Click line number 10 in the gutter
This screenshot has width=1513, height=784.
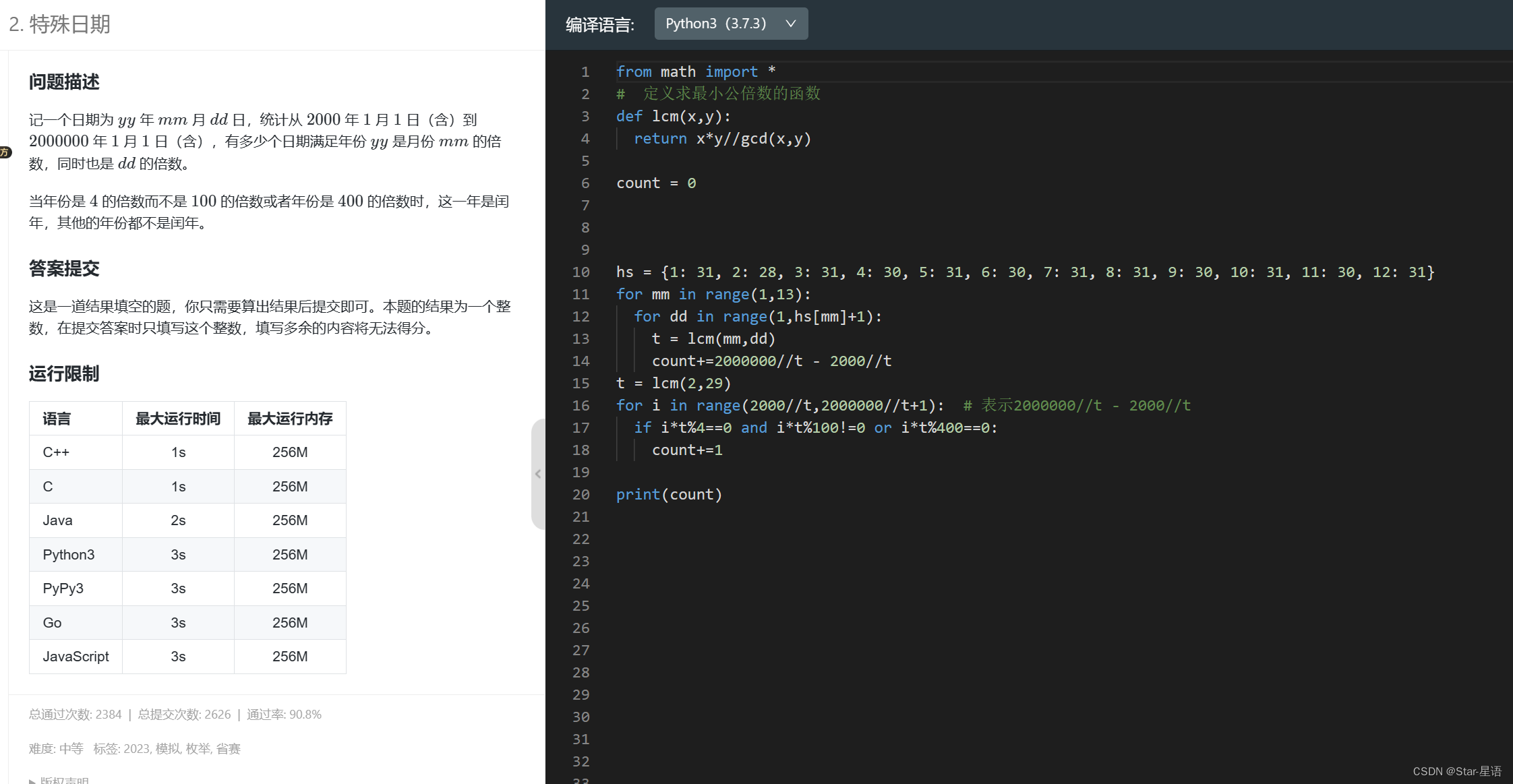click(x=581, y=272)
